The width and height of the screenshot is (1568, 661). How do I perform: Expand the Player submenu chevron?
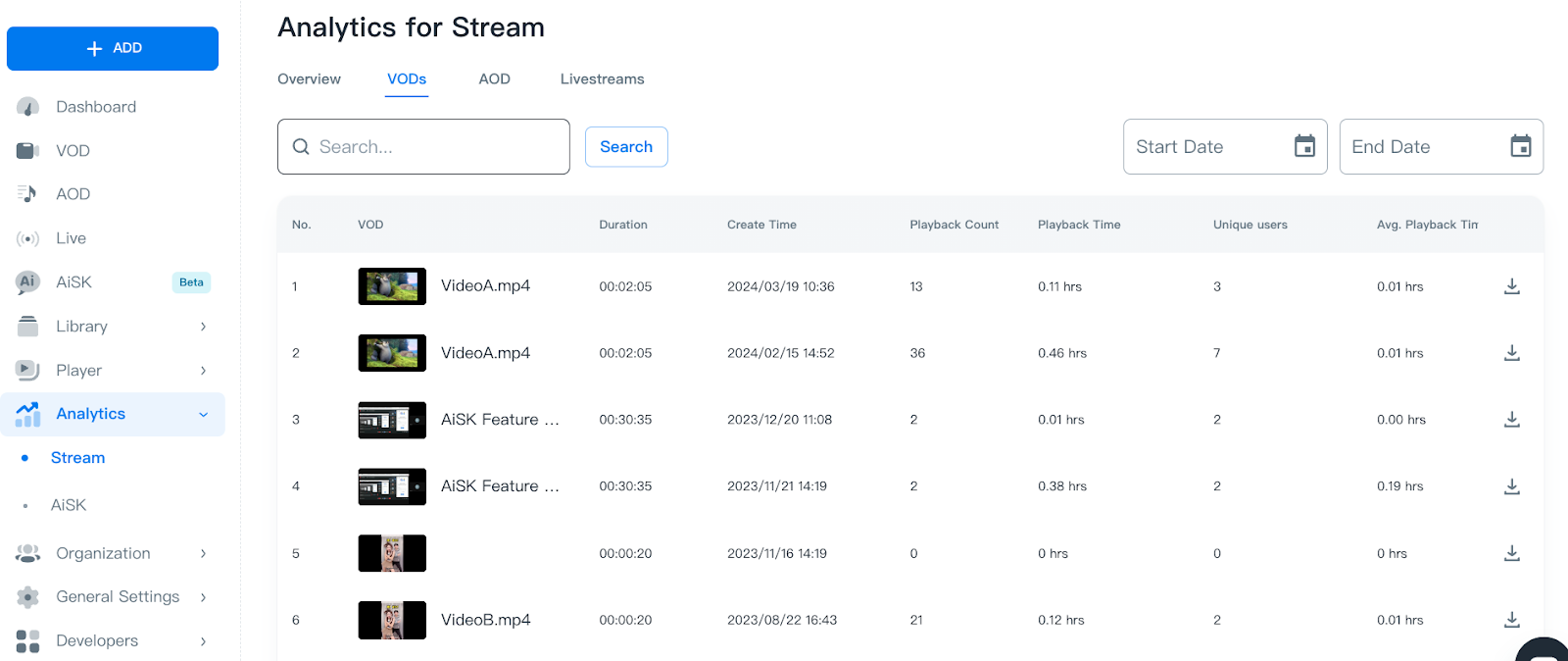203,371
